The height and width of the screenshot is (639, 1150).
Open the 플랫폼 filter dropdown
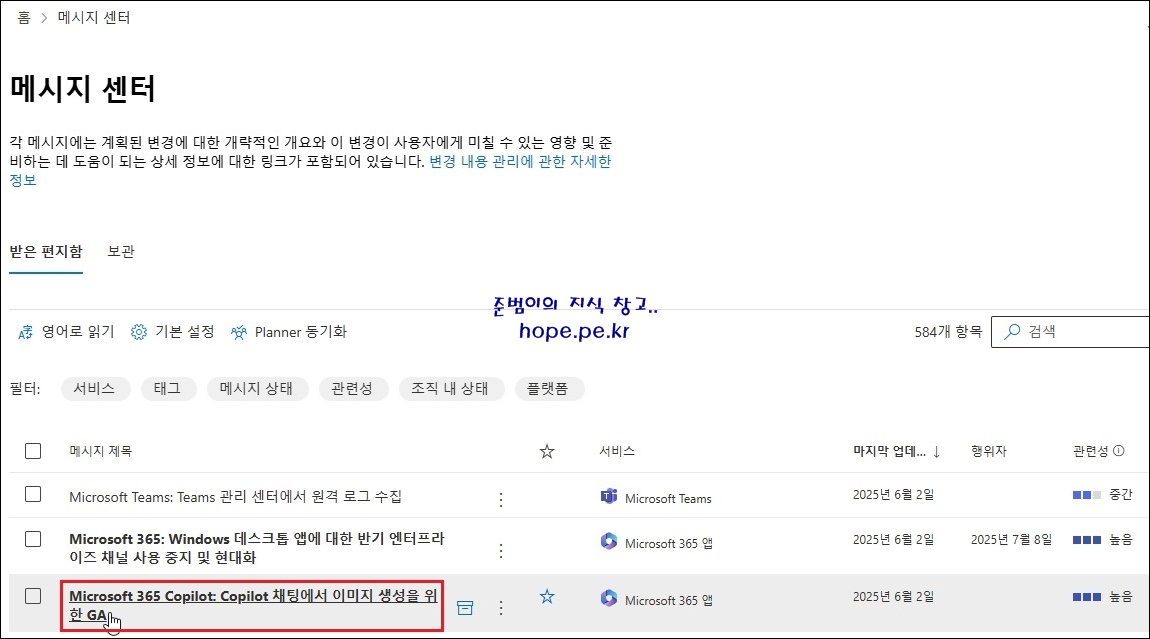[548, 389]
